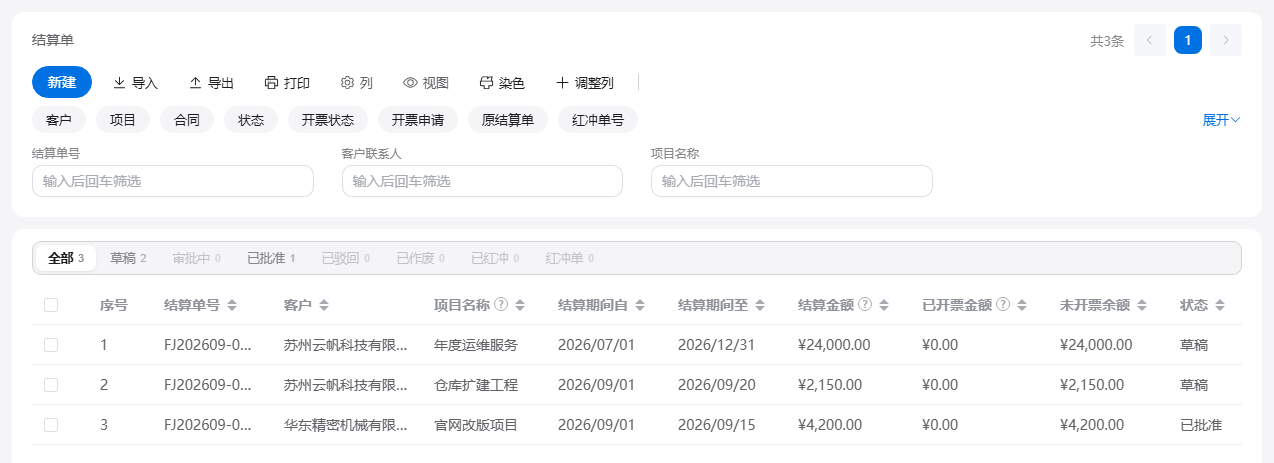Open the 状态 filter chip
The height and width of the screenshot is (463, 1274).
click(x=251, y=120)
